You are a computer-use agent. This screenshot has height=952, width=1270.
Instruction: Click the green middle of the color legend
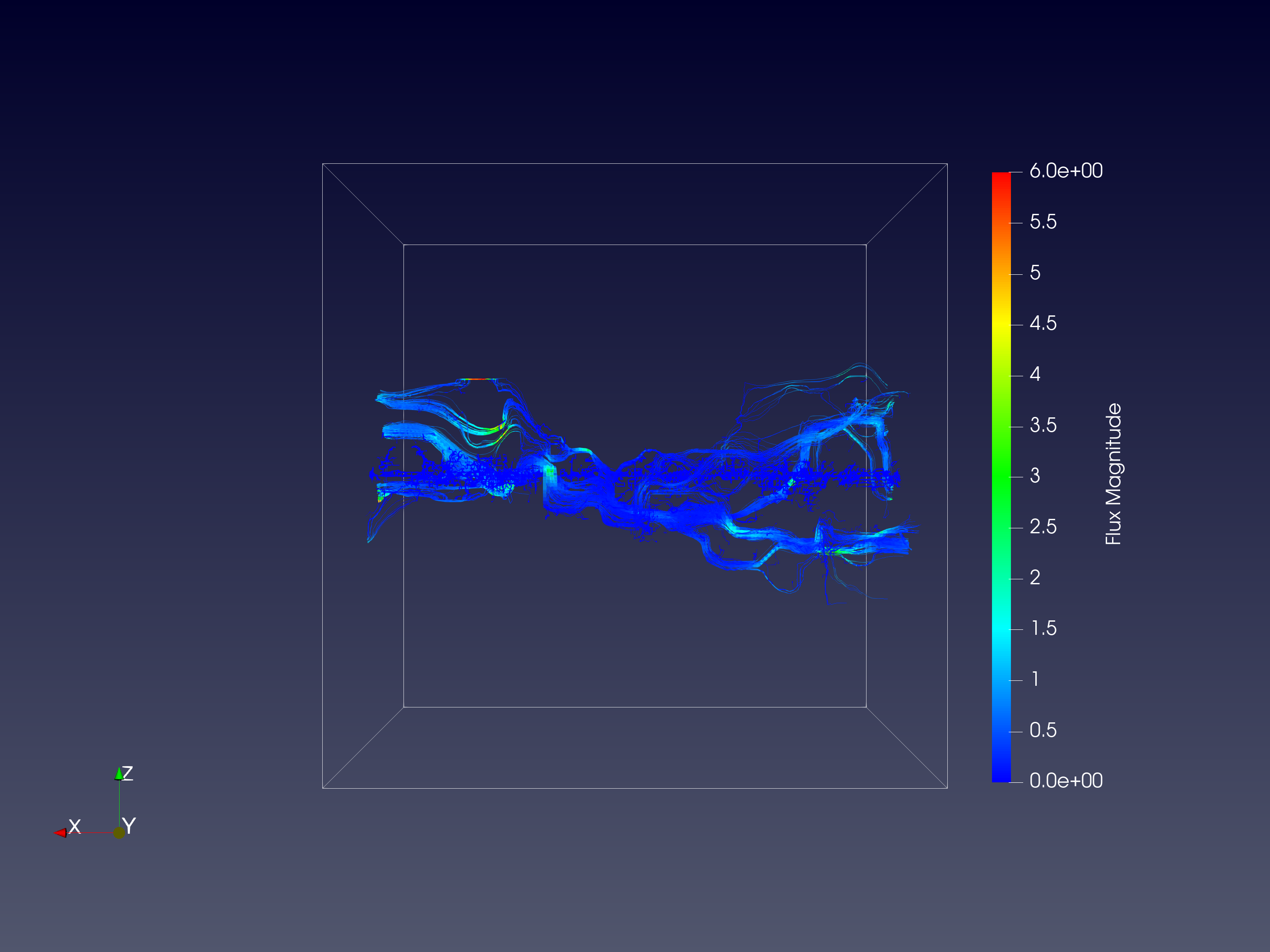[x=1001, y=476]
